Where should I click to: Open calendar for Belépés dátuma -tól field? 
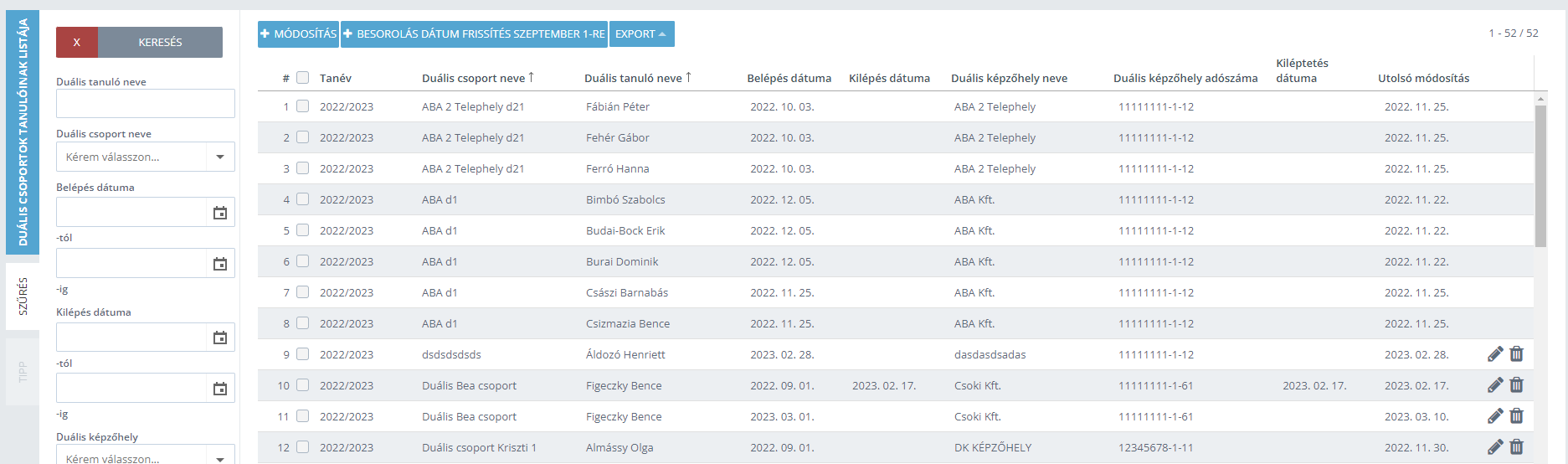pos(220,213)
